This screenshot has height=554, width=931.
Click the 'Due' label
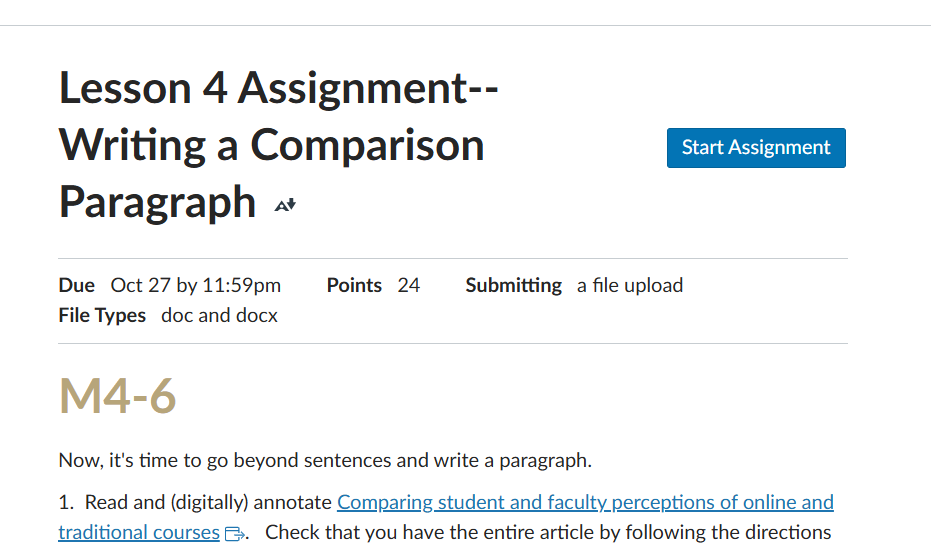(77, 285)
